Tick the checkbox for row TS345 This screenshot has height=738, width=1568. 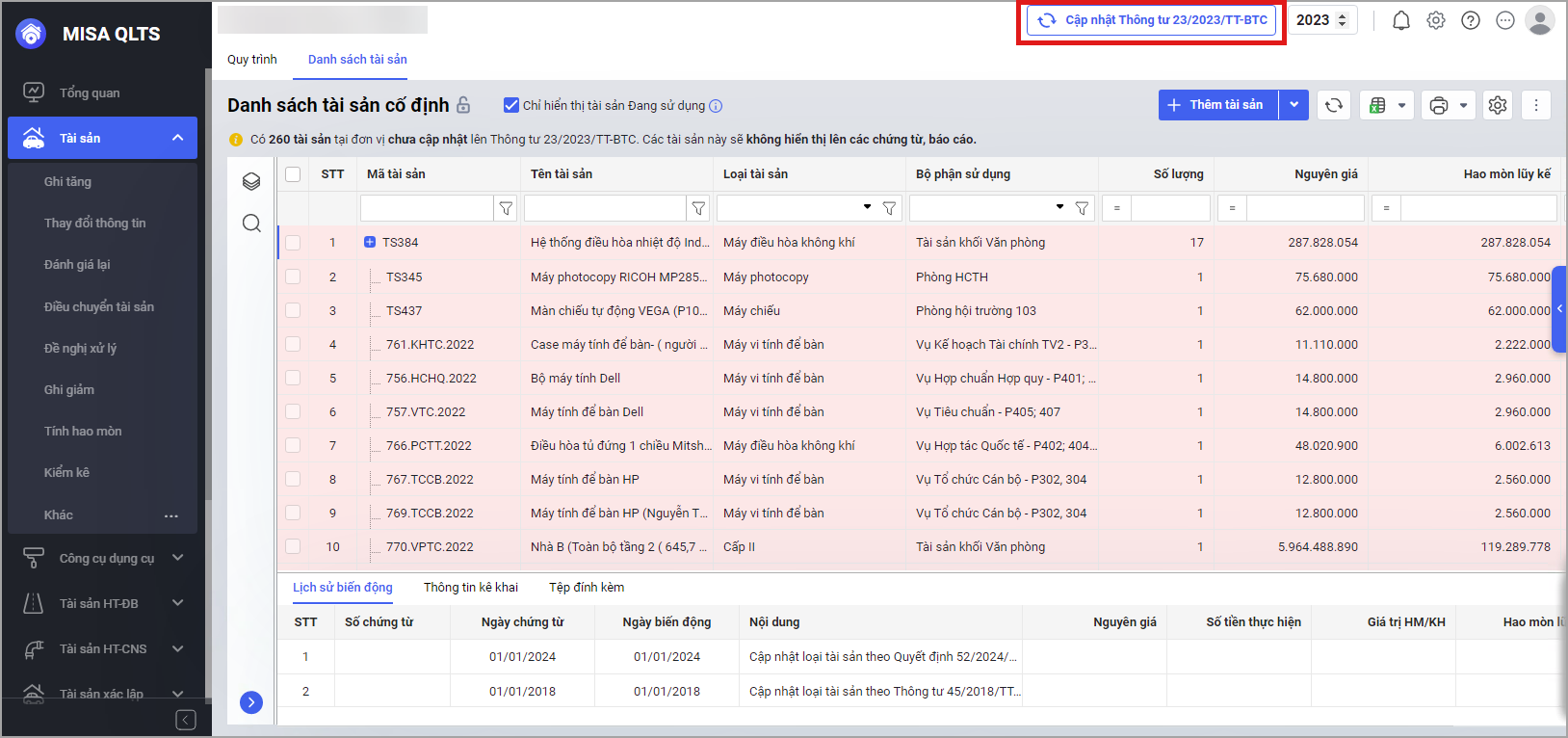(x=293, y=277)
